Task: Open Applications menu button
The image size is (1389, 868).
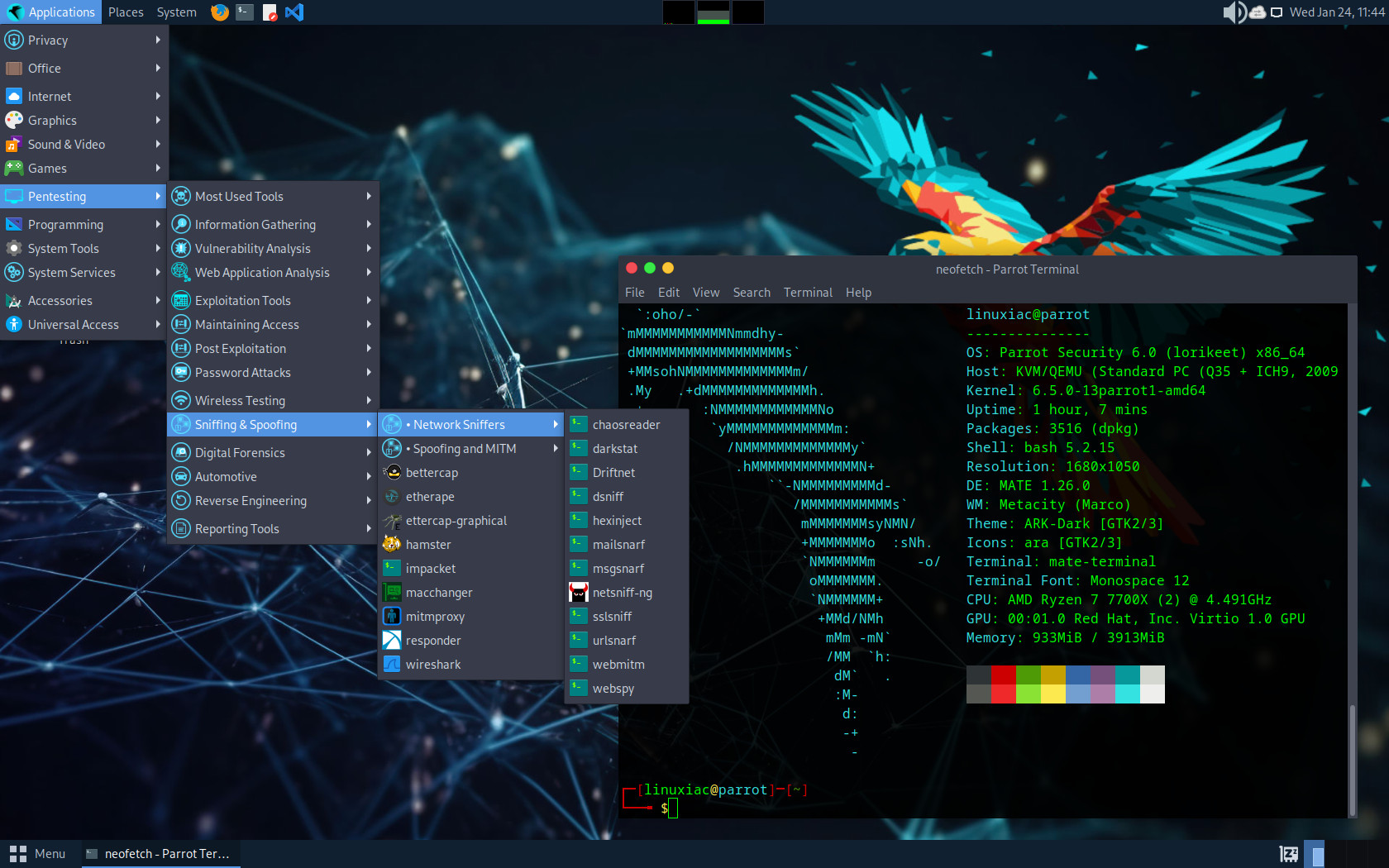Action: click(x=51, y=12)
